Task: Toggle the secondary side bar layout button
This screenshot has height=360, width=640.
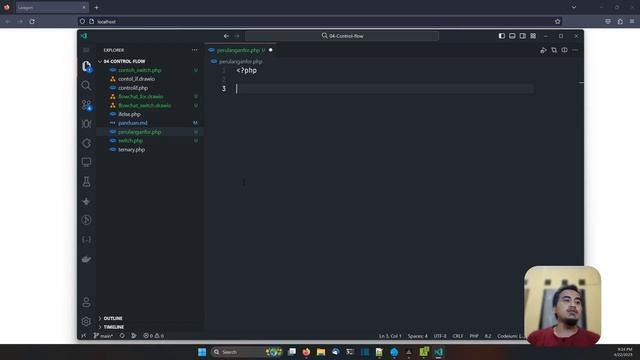Action: (x=523, y=36)
